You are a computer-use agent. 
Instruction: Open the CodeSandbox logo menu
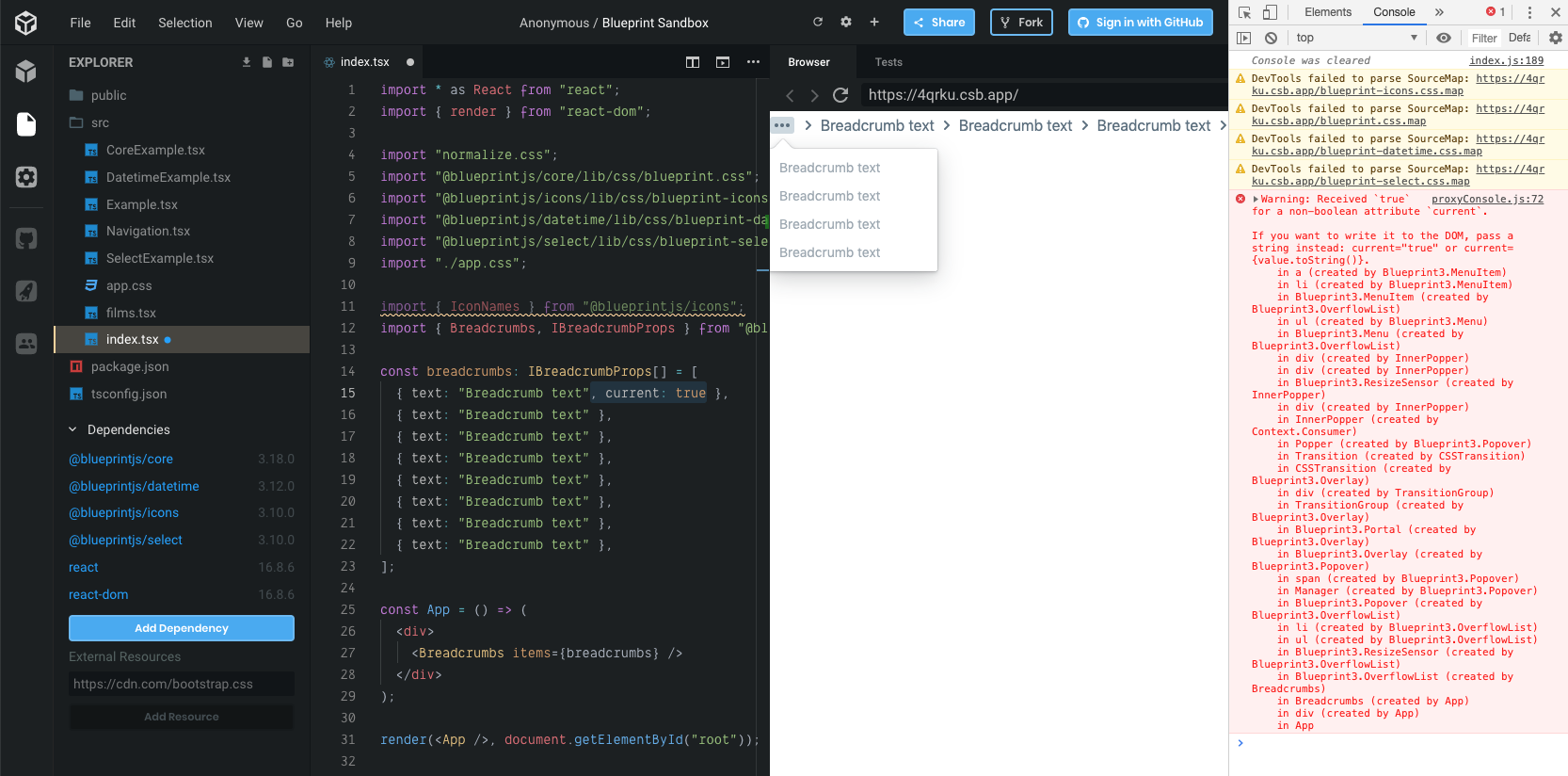26,23
